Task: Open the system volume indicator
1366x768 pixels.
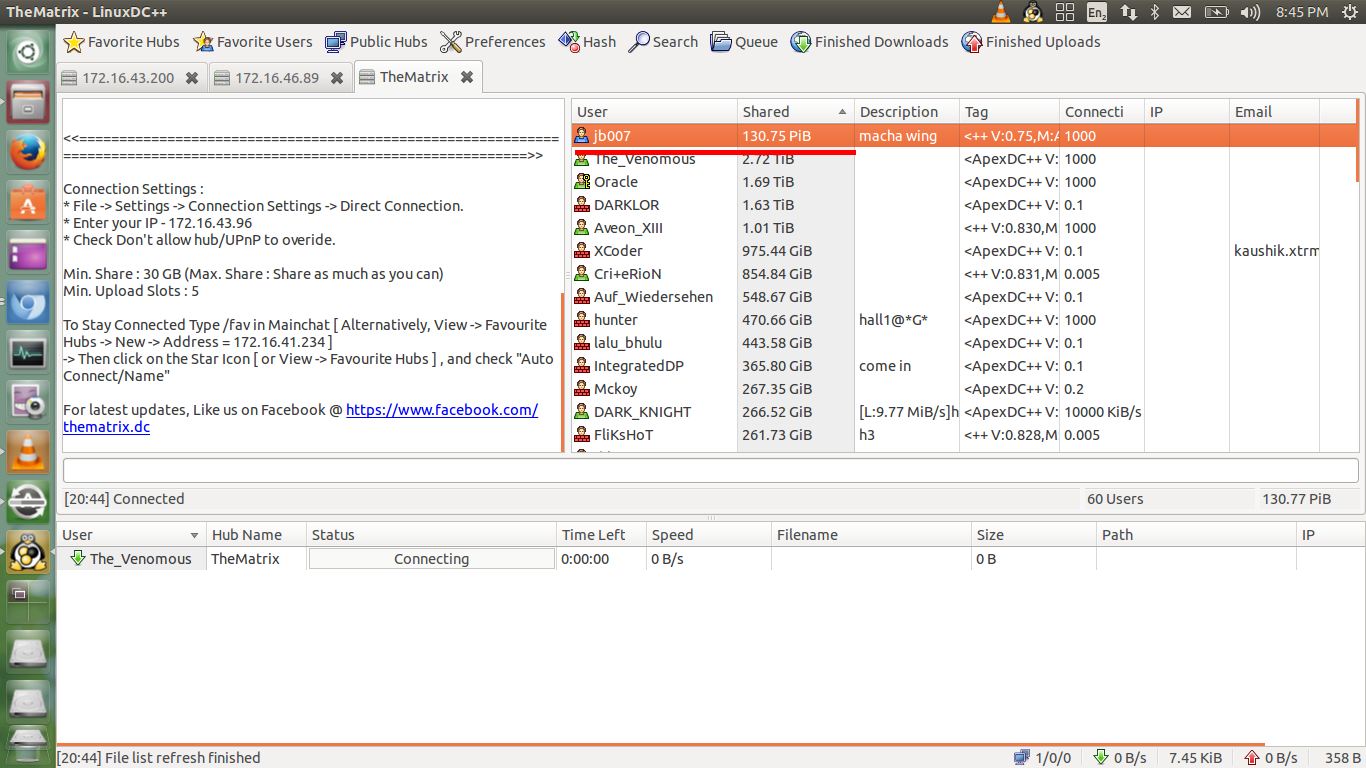Action: click(1249, 12)
